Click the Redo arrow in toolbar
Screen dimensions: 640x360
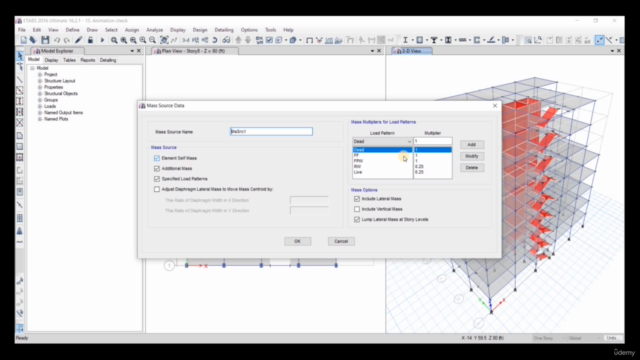tap(67, 40)
